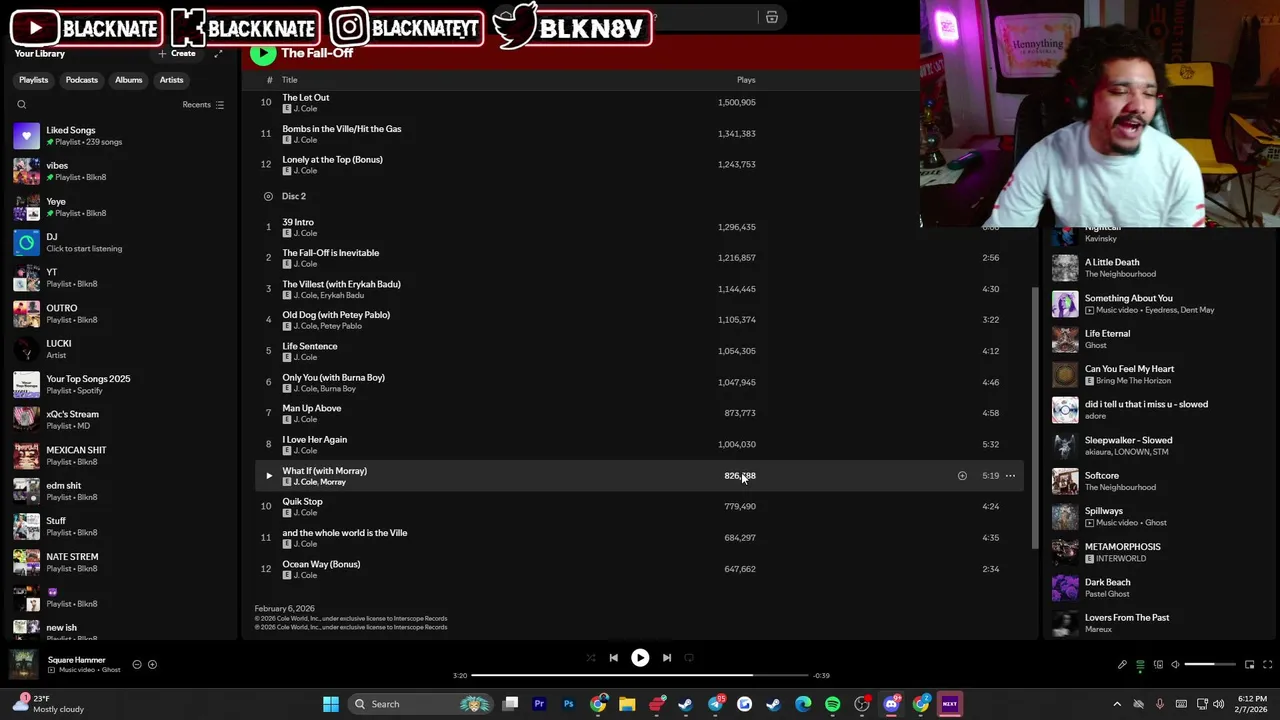Play The Fall-Off album with green play button
The image size is (1280, 720).
coord(262,53)
